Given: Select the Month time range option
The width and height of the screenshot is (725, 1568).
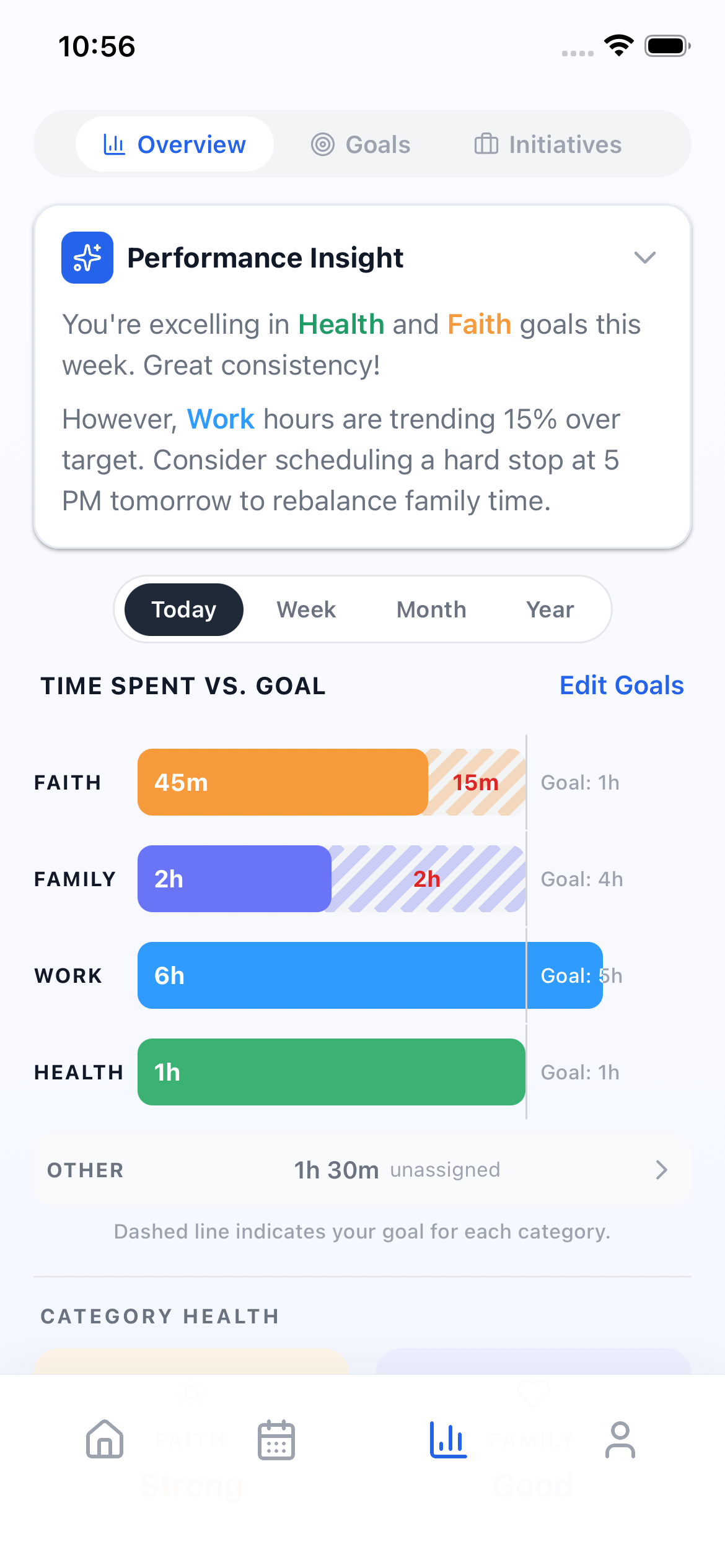Looking at the screenshot, I should [431, 609].
